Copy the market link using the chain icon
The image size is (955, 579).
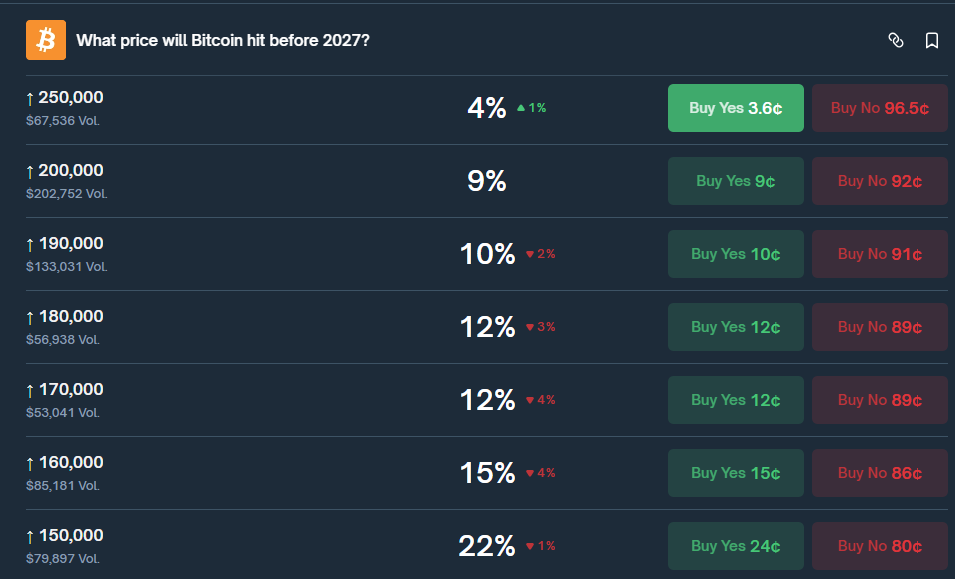[x=896, y=41]
